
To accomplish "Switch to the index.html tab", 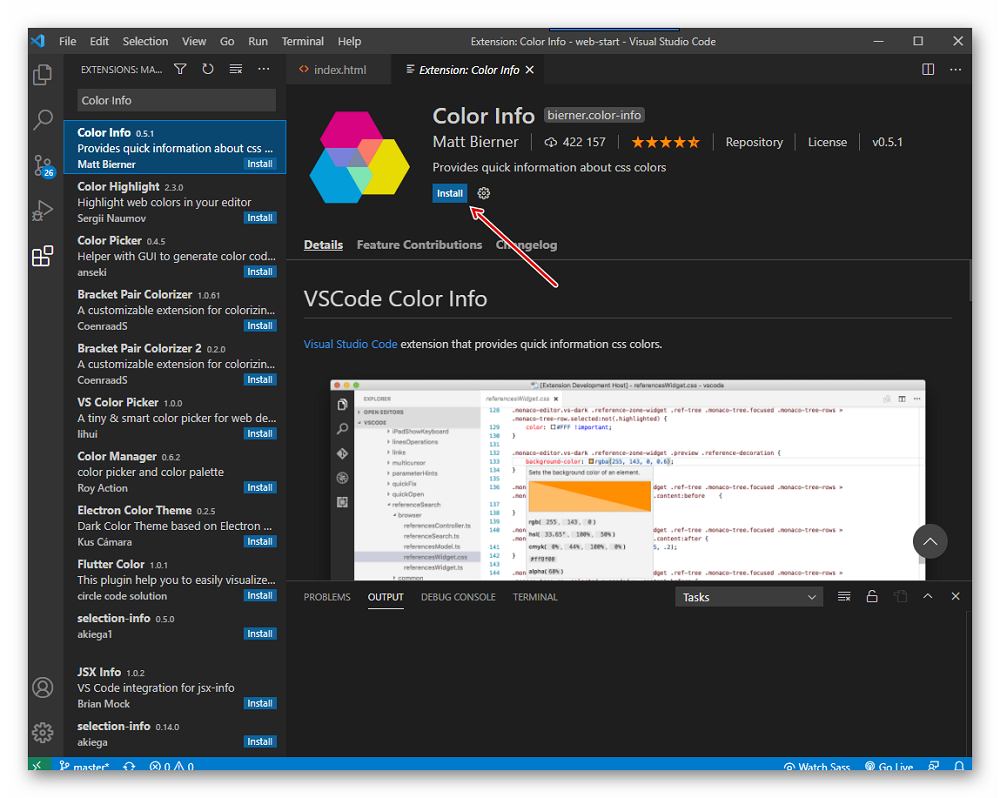I will pyautogui.click(x=339, y=70).
